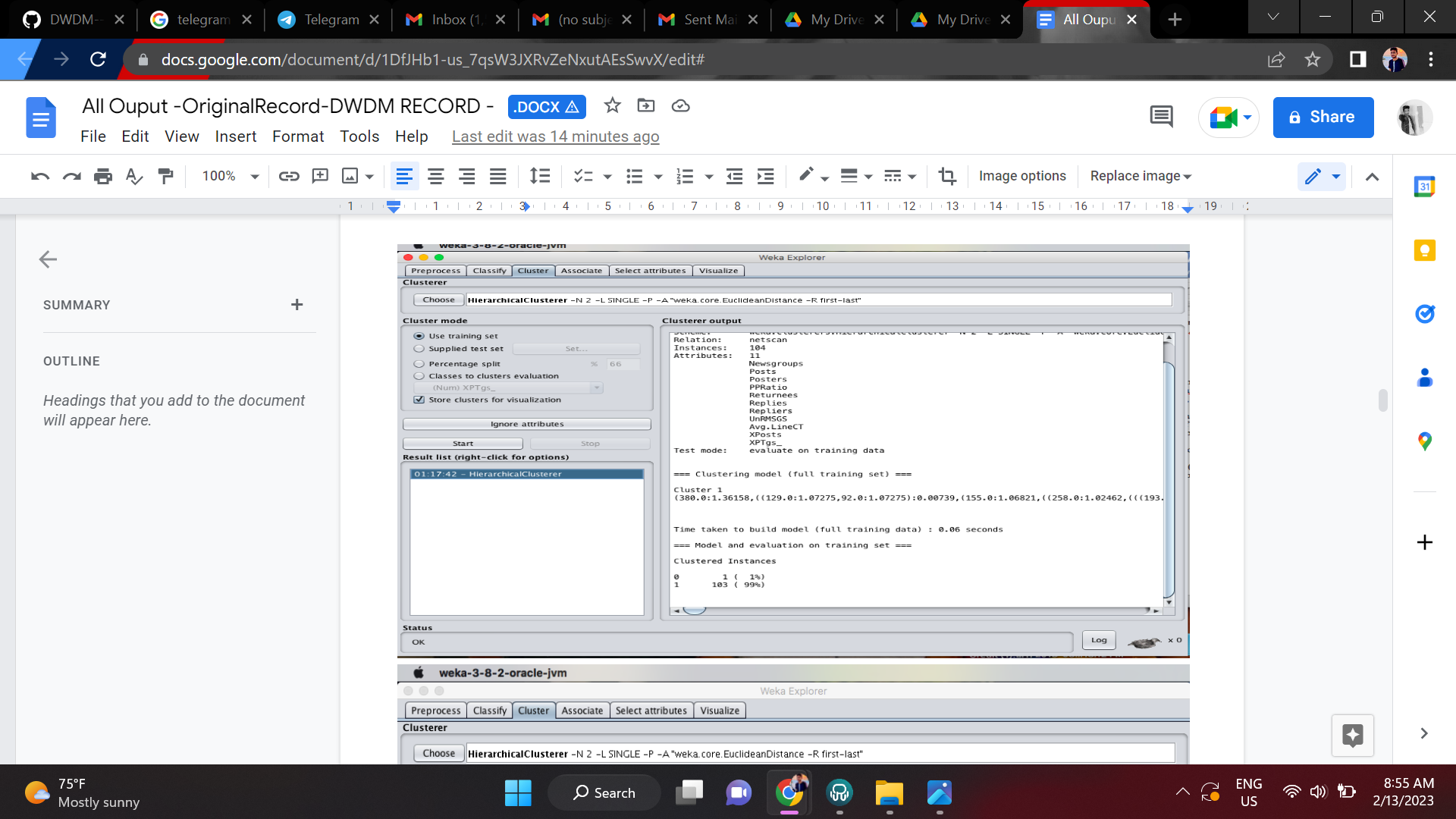
Task: Expand bulleted list options dropdown arrow
Action: click(658, 177)
